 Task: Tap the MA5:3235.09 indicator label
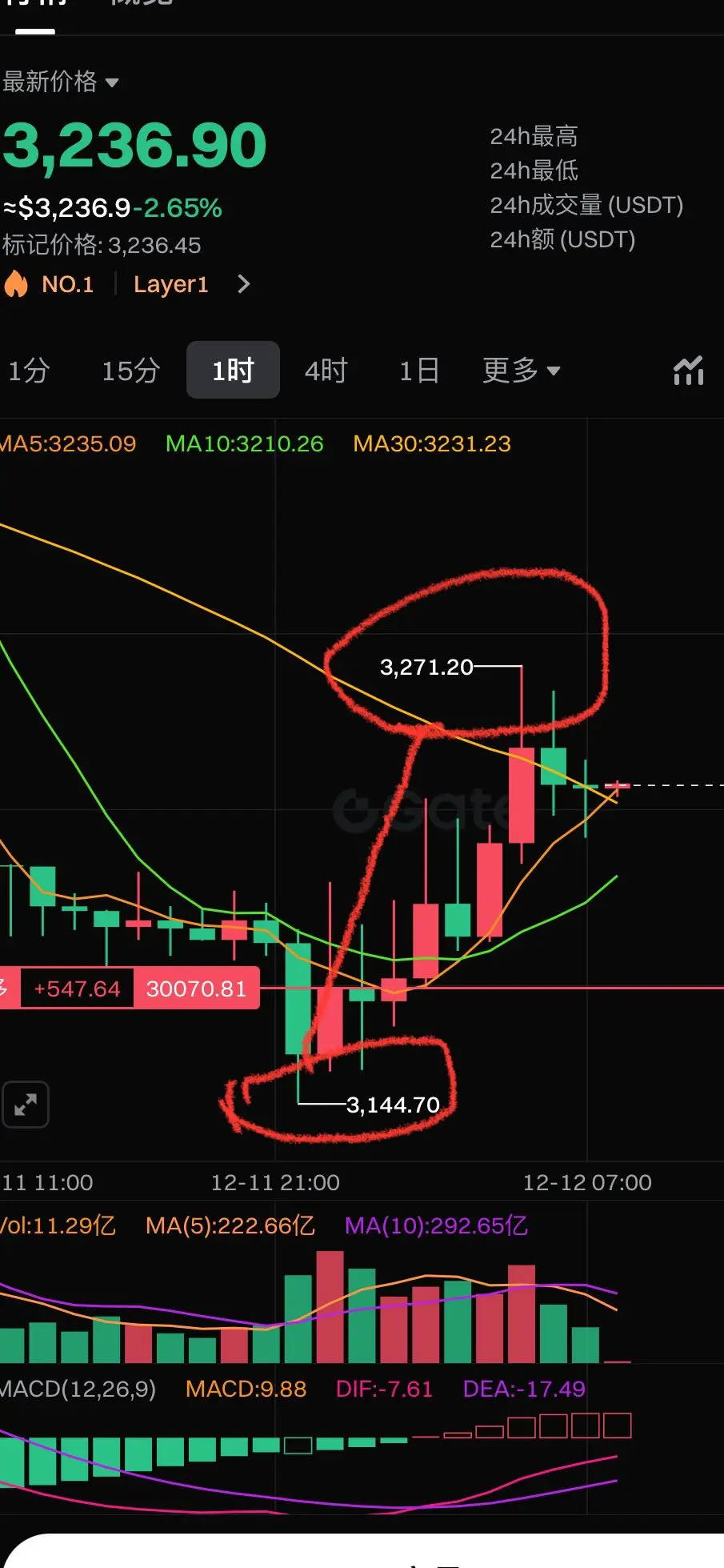[68, 443]
